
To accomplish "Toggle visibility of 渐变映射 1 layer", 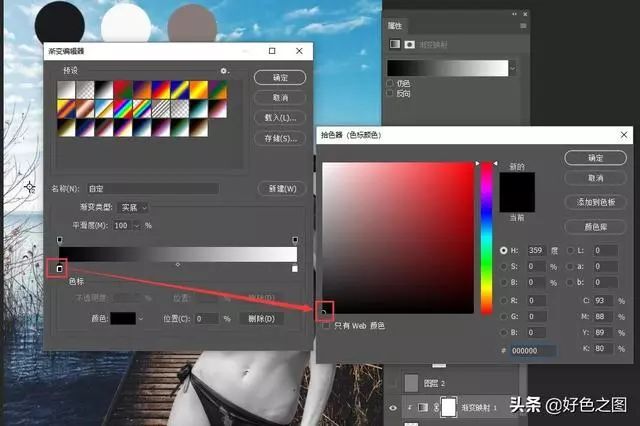I will point(392,408).
